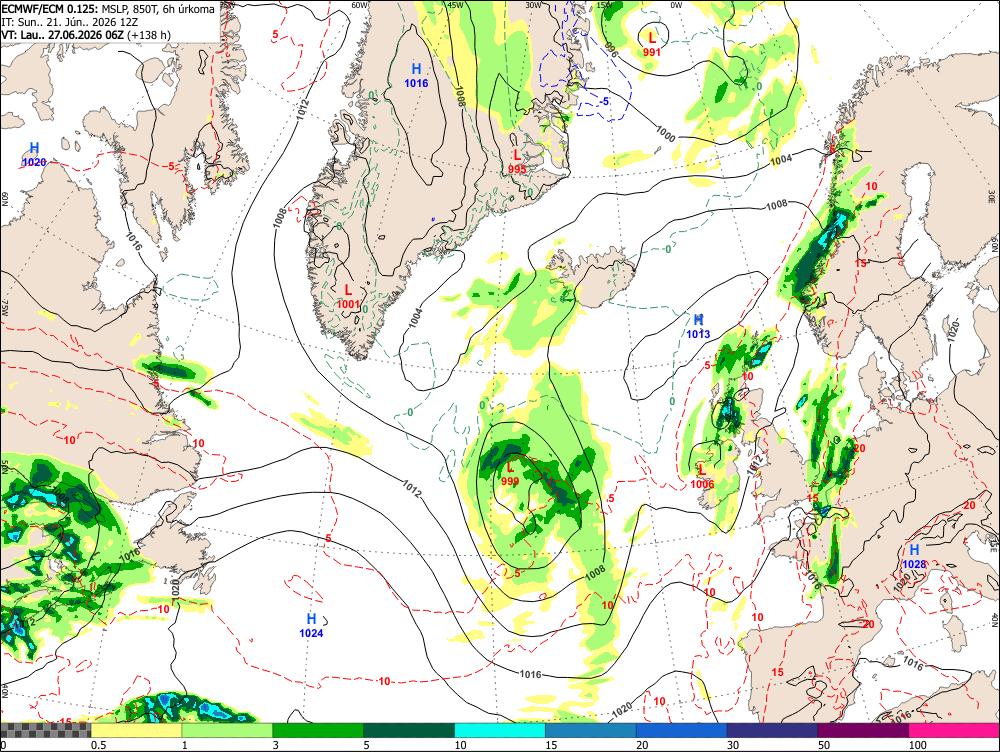The image size is (1000, 752).
Task: Click the '45W' longitude label at the top
Action: point(455,5)
